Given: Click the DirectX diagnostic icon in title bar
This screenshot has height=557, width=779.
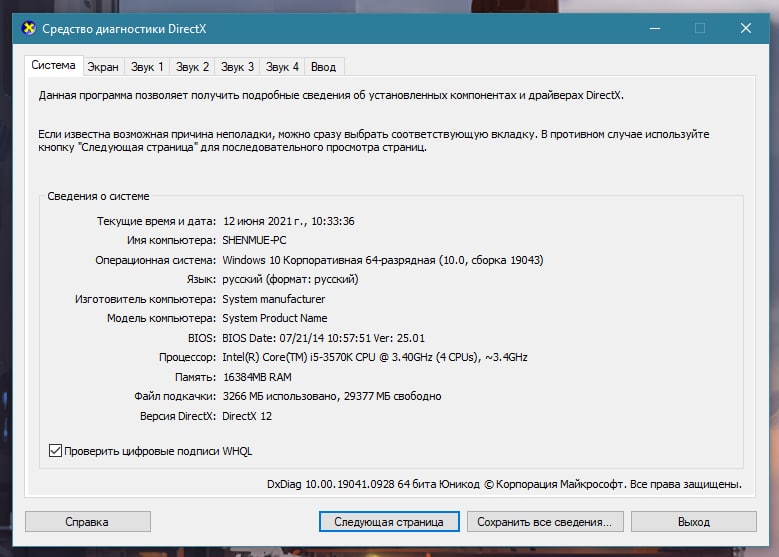Looking at the screenshot, I should (x=29, y=28).
